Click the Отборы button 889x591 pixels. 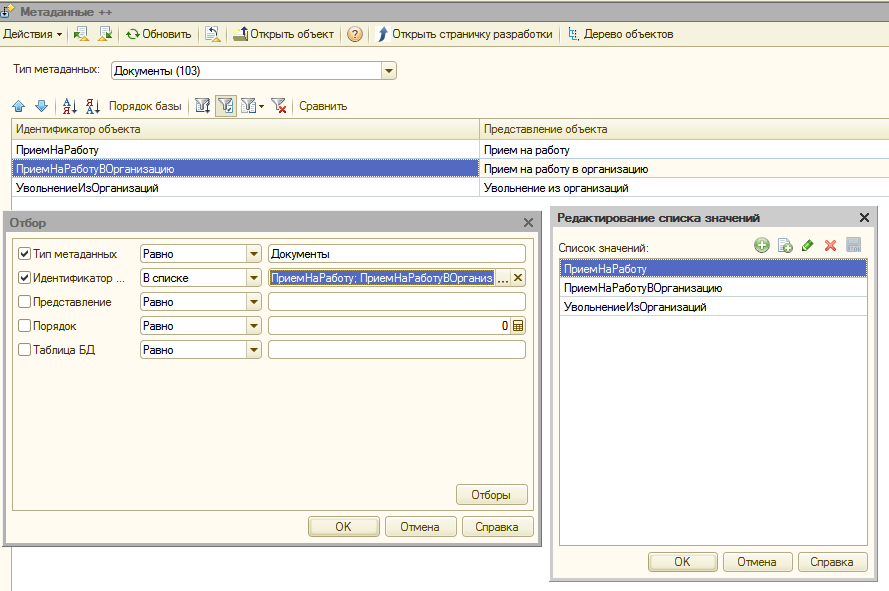(492, 495)
